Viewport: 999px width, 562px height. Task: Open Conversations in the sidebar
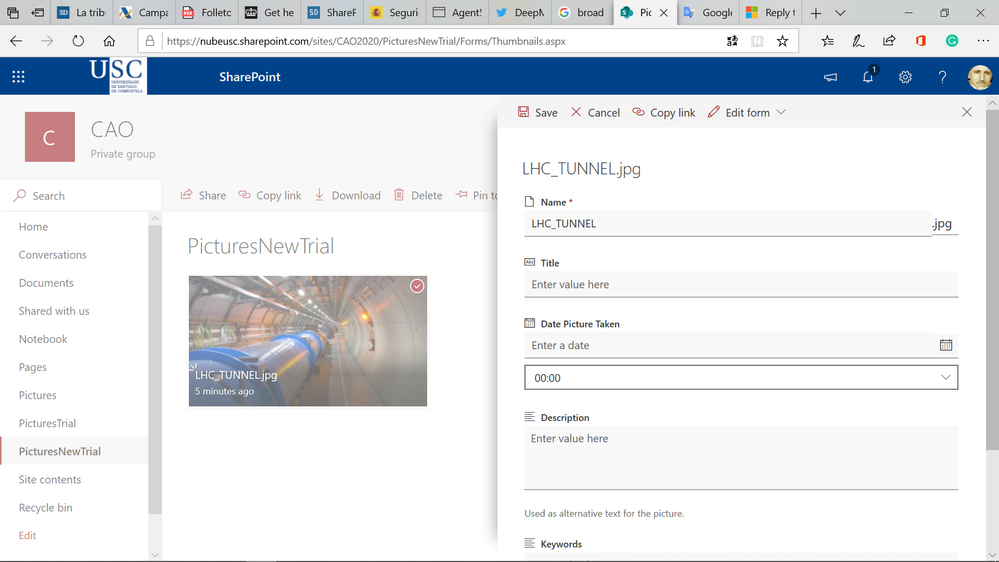(52, 255)
